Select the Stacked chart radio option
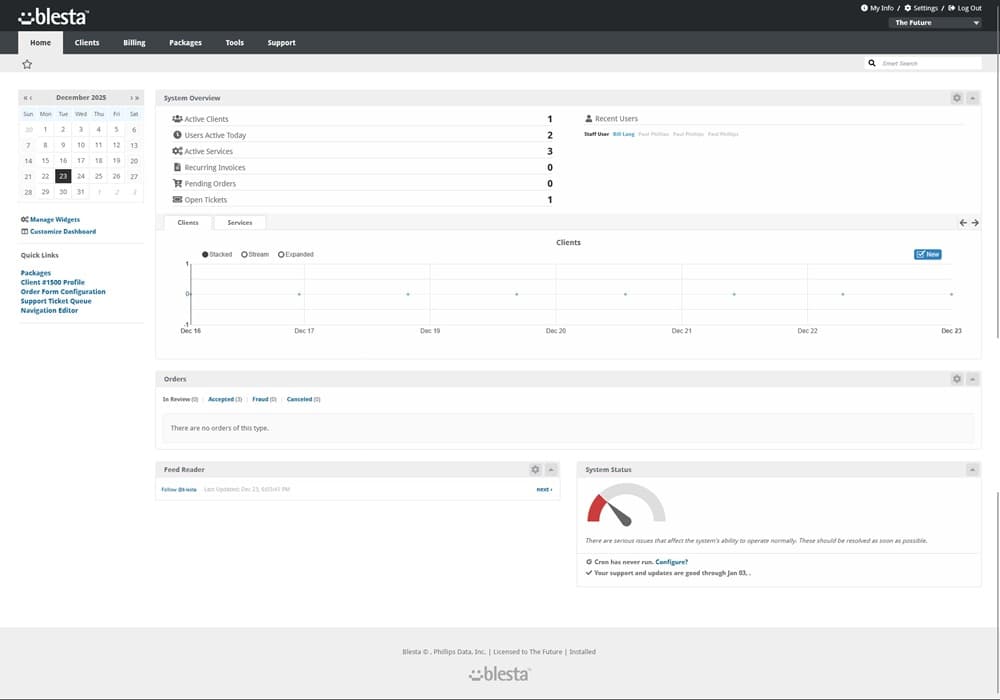This screenshot has width=1000, height=700. coord(206,255)
